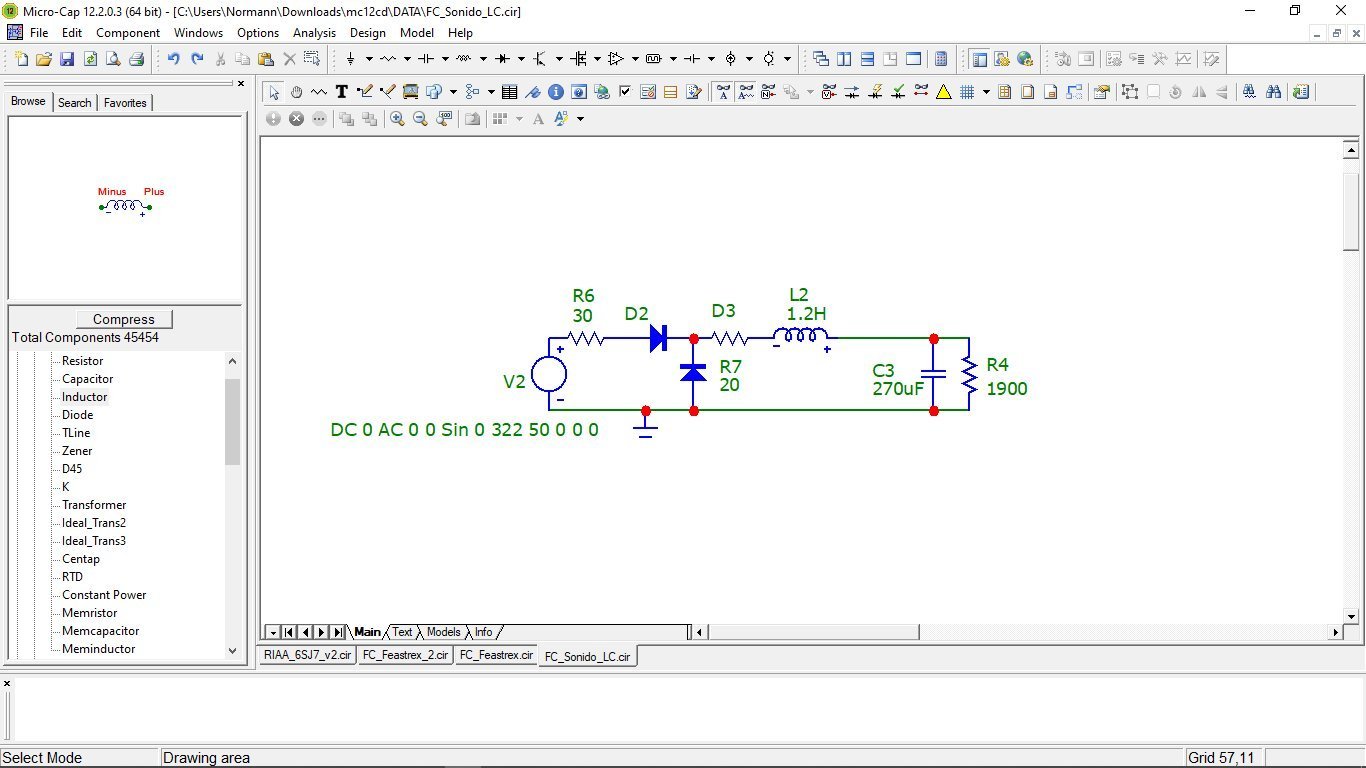Click the yellow triangle icon
This screenshot has height=768, width=1366.
[943, 92]
